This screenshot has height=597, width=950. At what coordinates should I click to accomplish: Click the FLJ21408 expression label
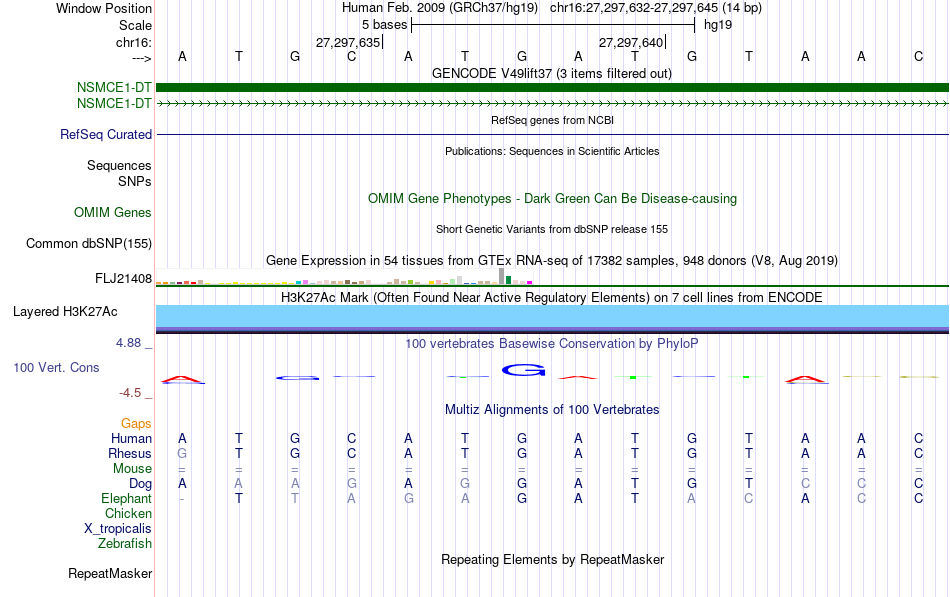click(x=123, y=279)
